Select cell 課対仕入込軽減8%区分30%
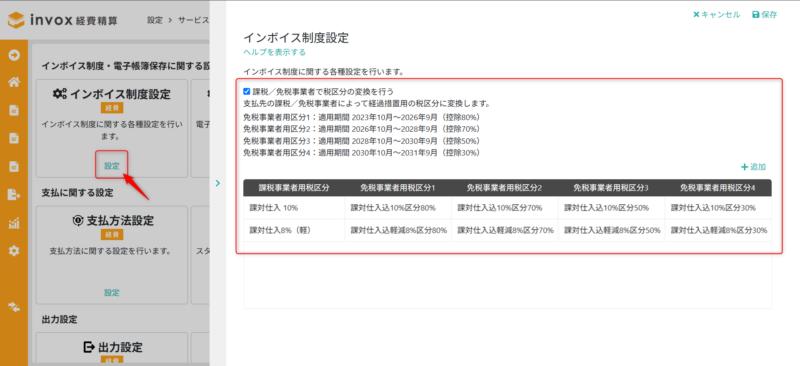This screenshot has height=366, width=800. 717,230
